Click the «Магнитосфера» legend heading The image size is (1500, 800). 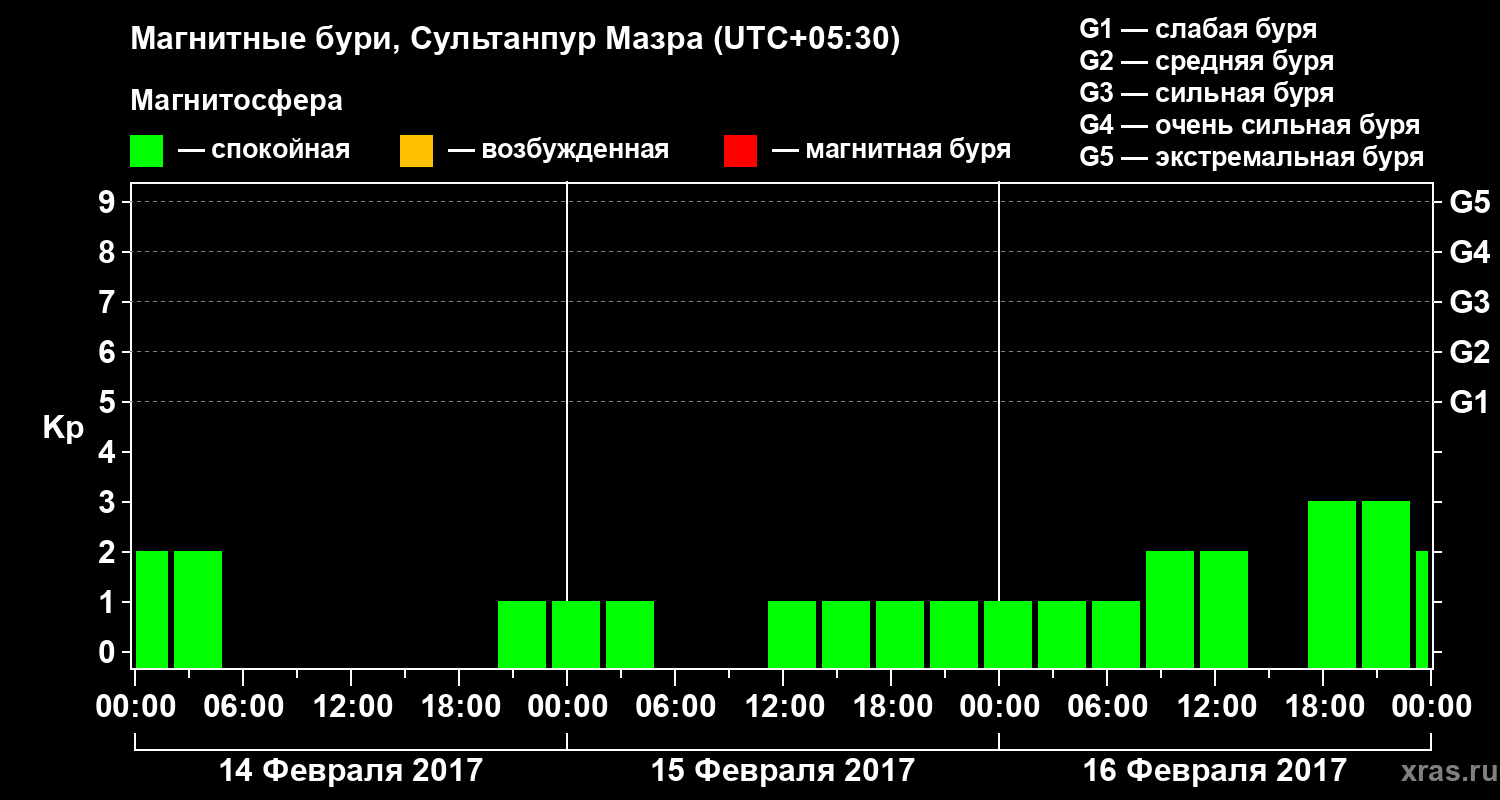(x=236, y=101)
